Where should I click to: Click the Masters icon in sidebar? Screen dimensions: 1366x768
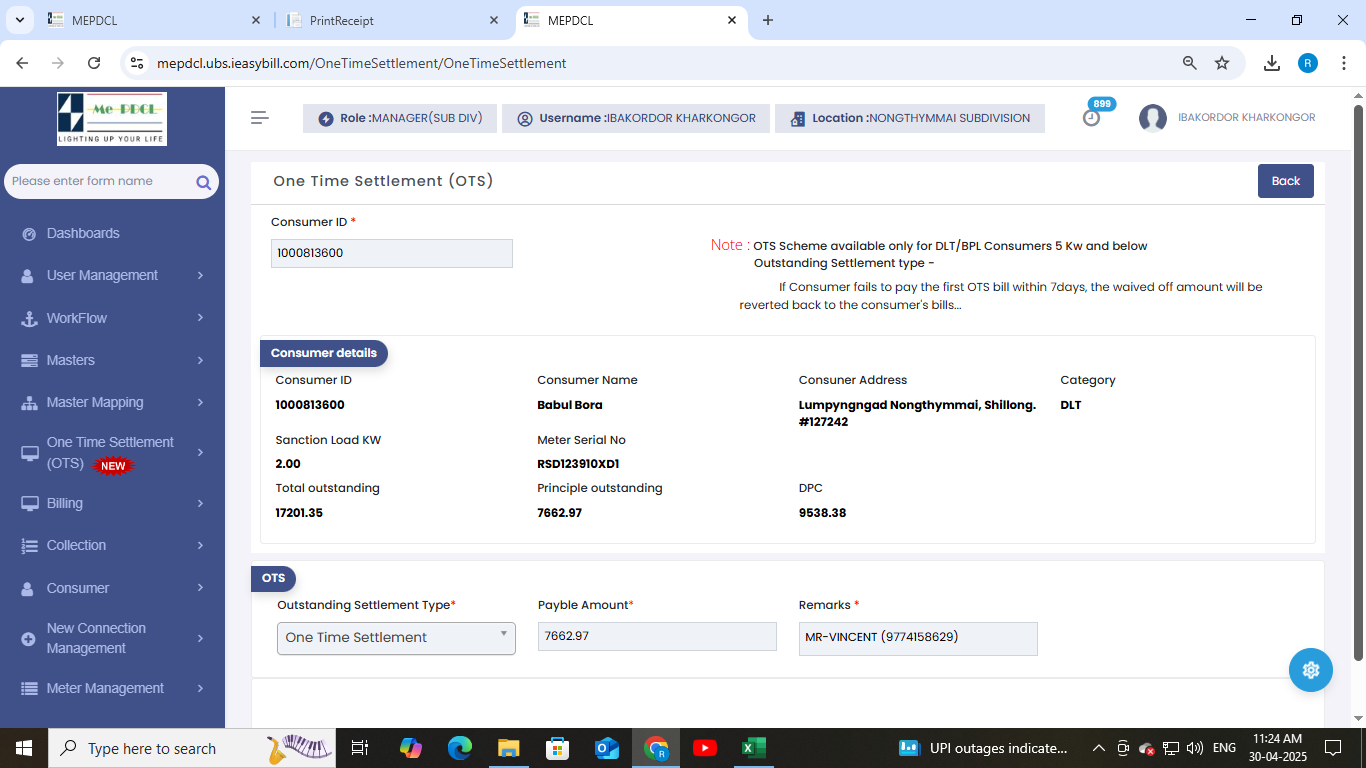coord(29,360)
